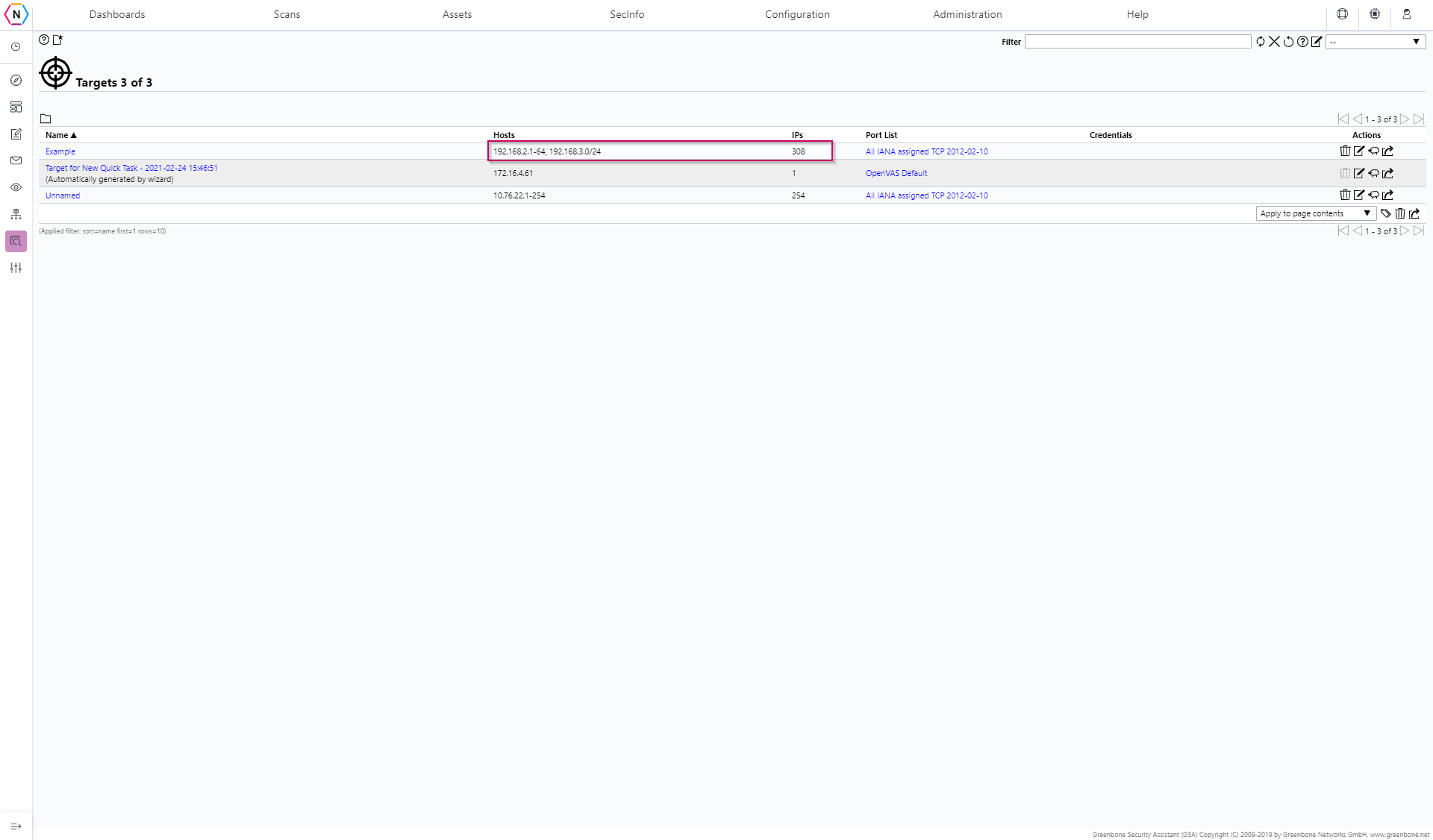Edit the Unnamed target
The image size is (1433, 840).
pos(1359,195)
